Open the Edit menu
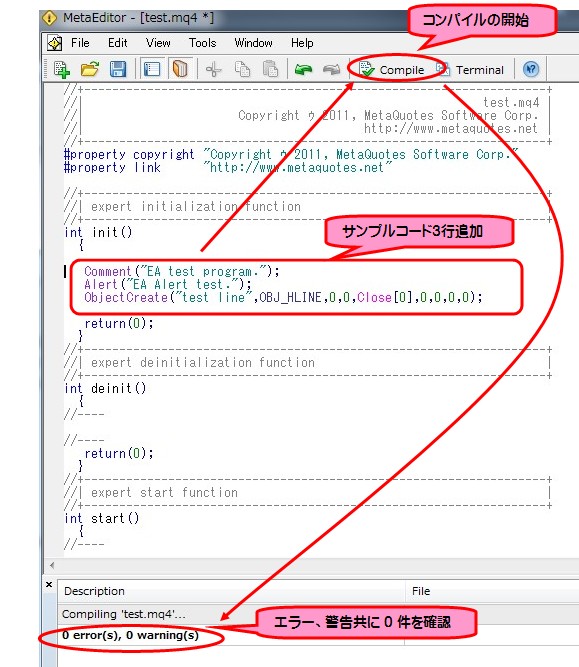The width and height of the screenshot is (579, 667). (117, 43)
